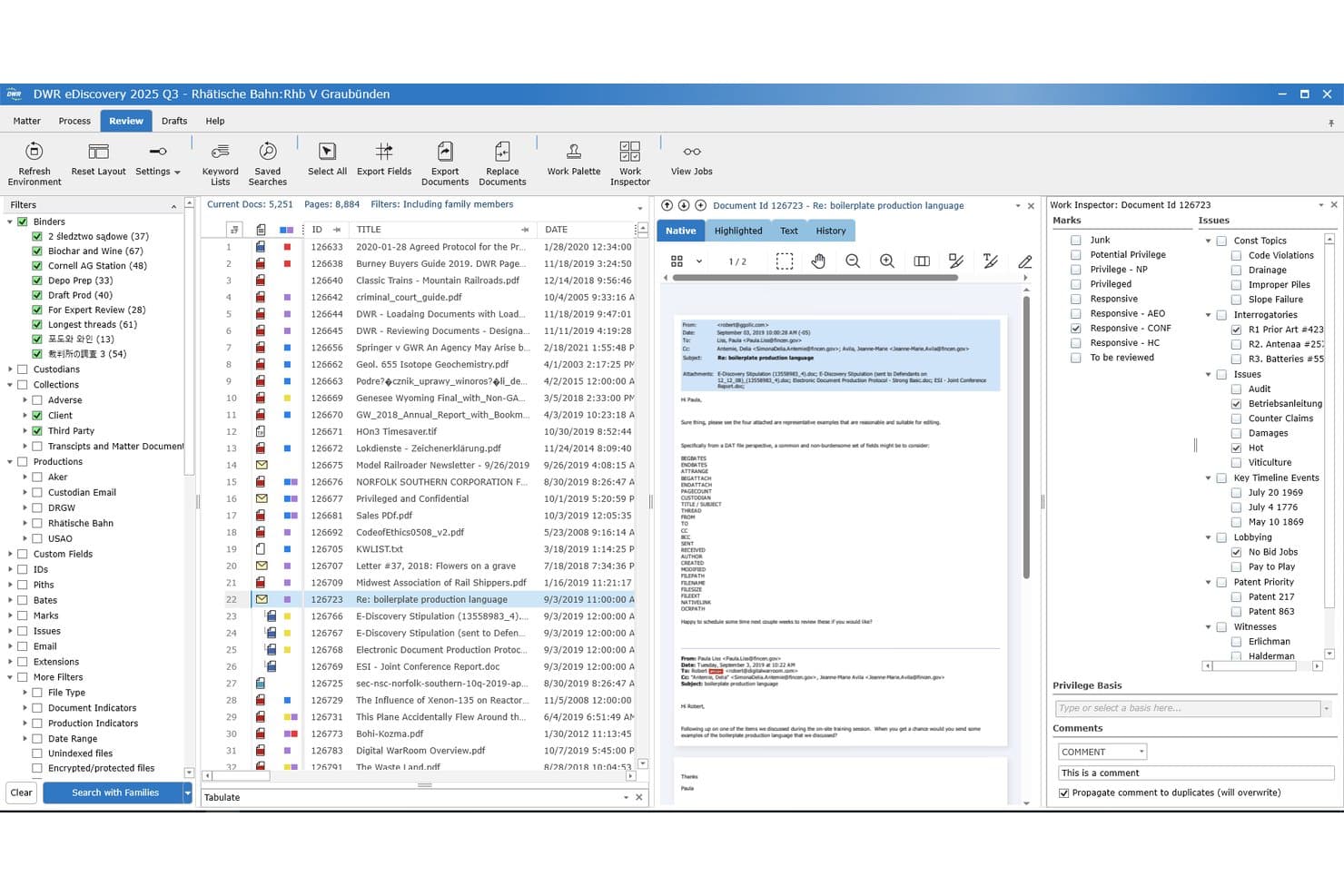Select the marquee selection tool in viewer
This screenshot has width=1344, height=896.
785,261
